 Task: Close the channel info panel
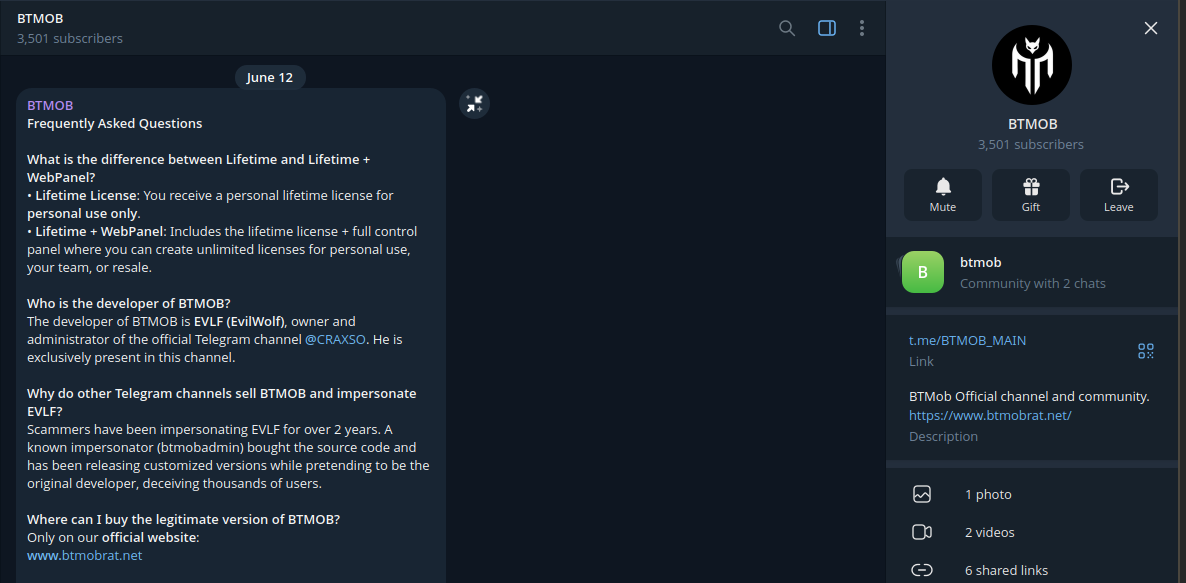point(1150,28)
